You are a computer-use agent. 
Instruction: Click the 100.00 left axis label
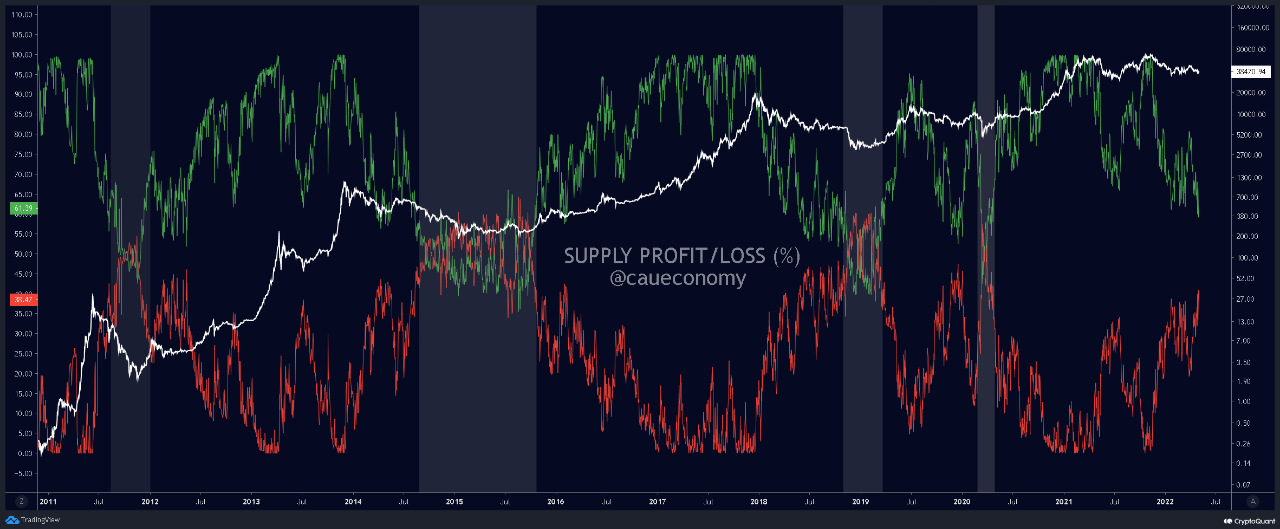pos(23,56)
